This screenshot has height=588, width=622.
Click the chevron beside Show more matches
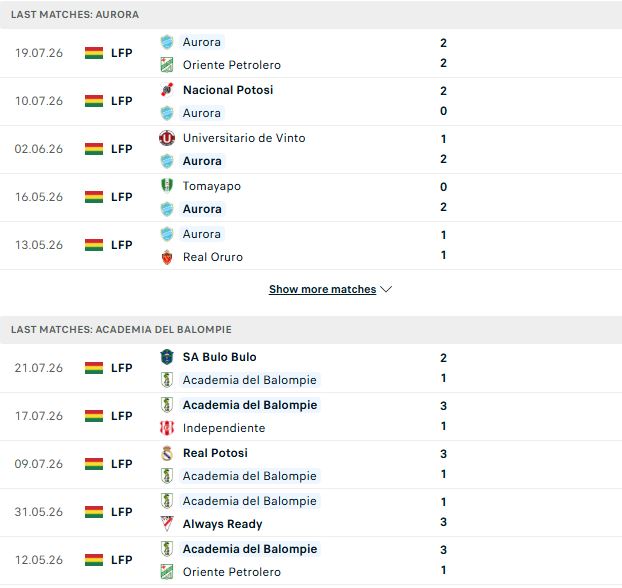coord(386,289)
